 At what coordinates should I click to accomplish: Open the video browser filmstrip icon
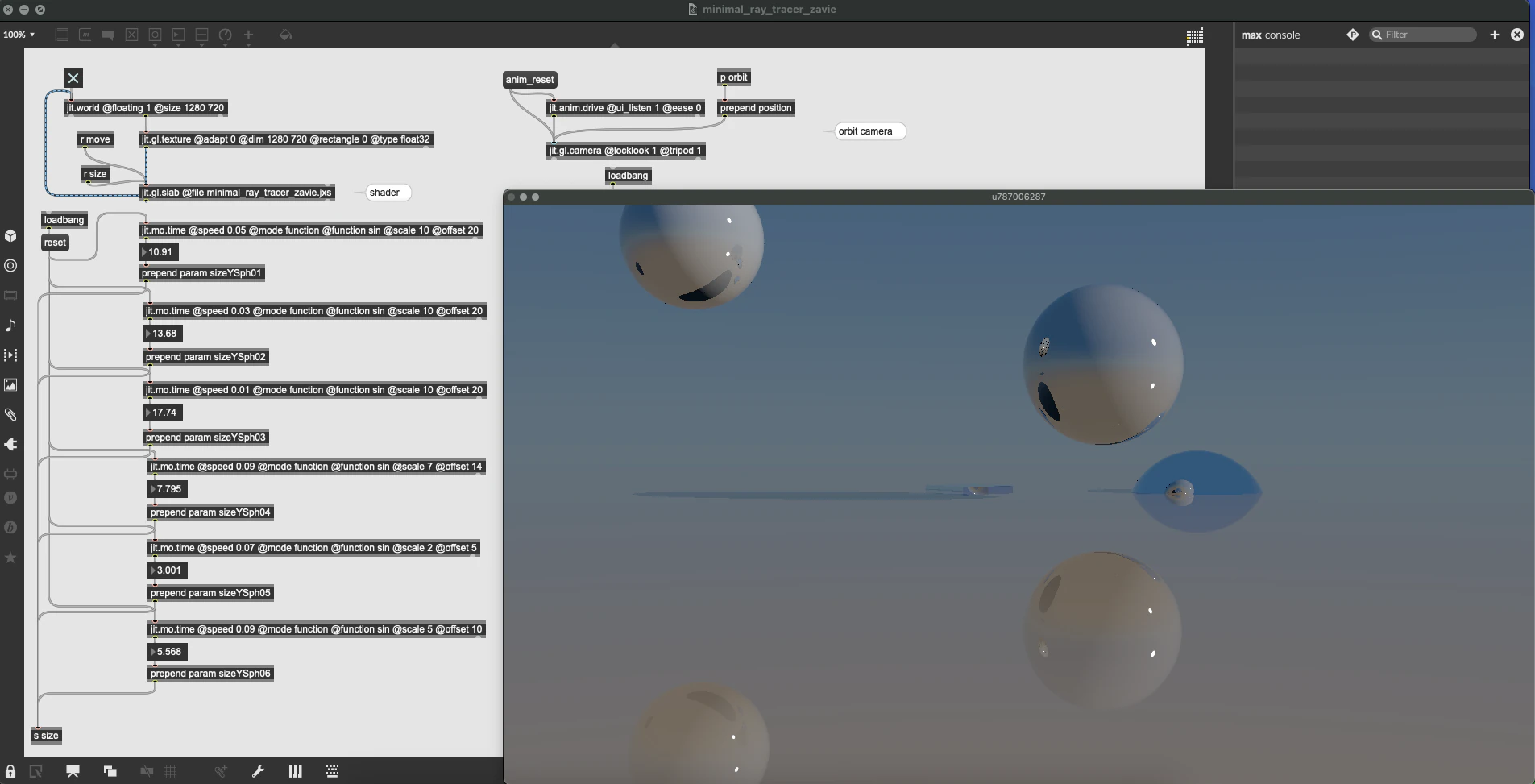(10, 355)
